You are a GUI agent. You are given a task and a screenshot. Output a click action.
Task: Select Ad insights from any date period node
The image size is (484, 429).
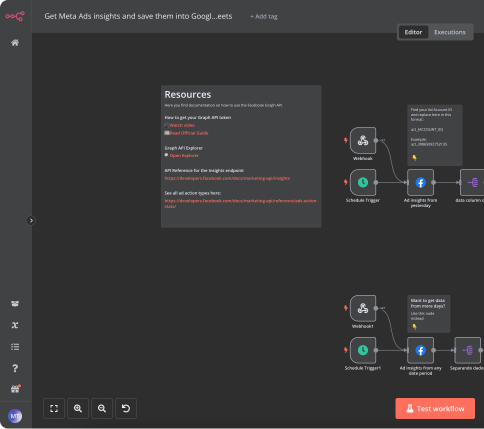coord(420,350)
